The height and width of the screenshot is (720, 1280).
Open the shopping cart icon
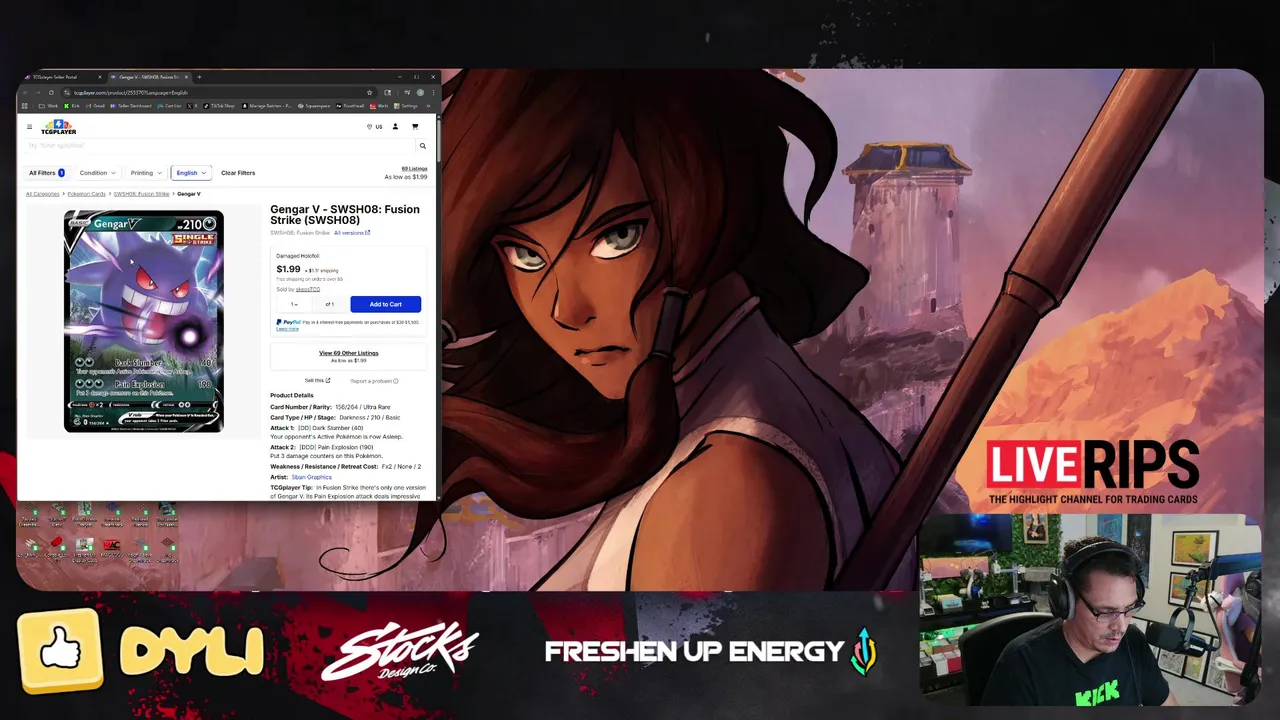coord(415,127)
